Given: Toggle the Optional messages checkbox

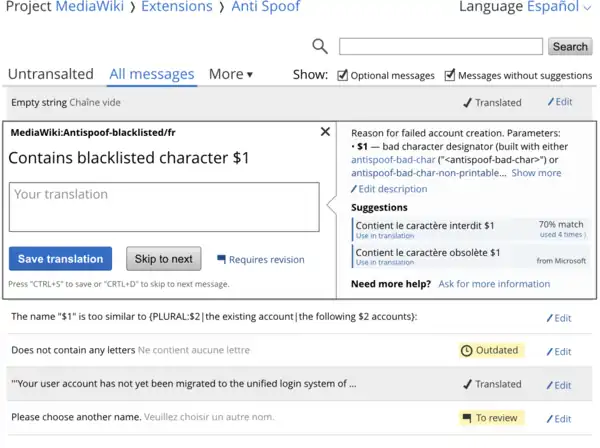Looking at the screenshot, I should pyautogui.click(x=343, y=75).
